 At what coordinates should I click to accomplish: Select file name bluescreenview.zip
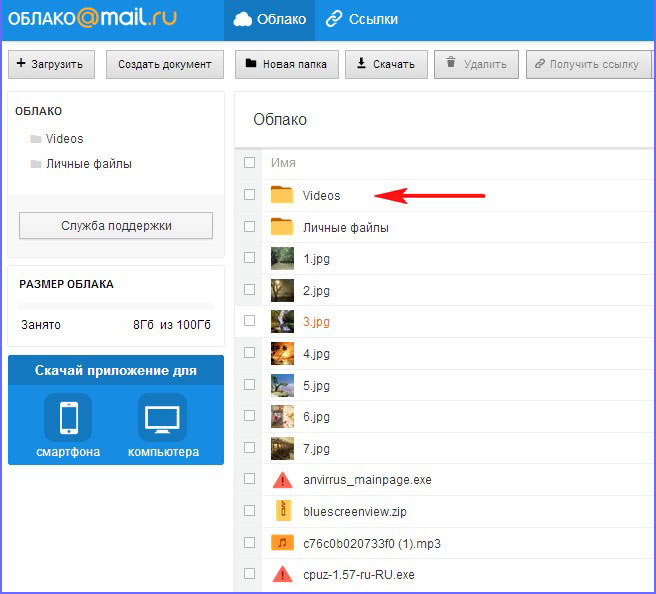pos(355,512)
